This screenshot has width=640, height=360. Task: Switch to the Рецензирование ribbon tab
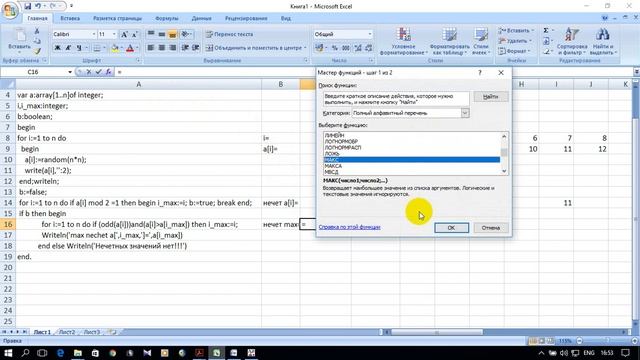coord(246,18)
